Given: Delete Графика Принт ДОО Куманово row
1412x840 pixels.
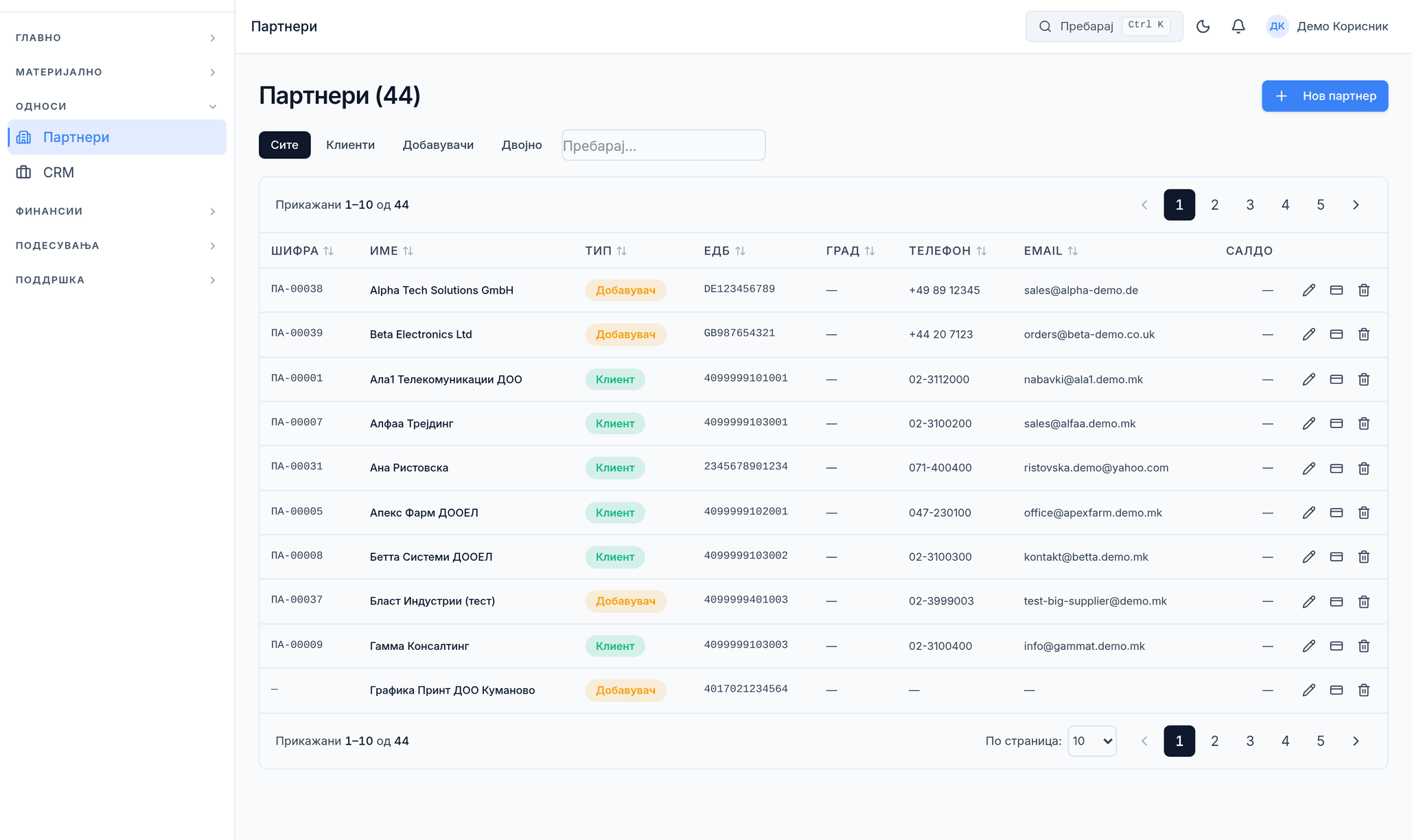Looking at the screenshot, I should point(1364,690).
